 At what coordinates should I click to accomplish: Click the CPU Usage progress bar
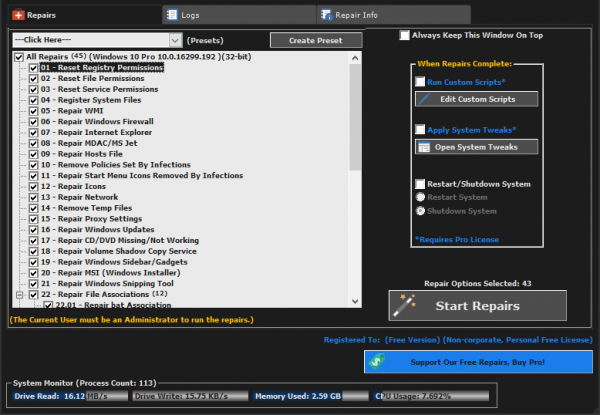pos(431,396)
